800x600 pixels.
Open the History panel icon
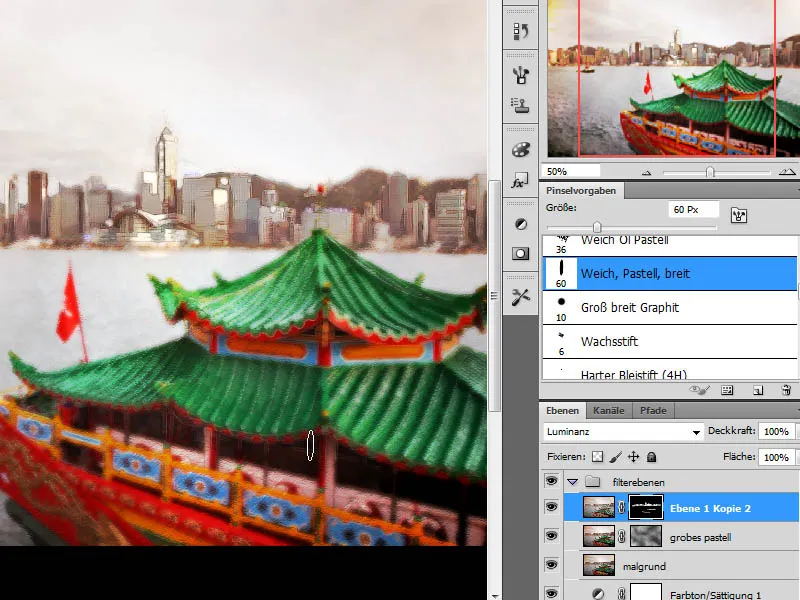pyautogui.click(x=520, y=31)
